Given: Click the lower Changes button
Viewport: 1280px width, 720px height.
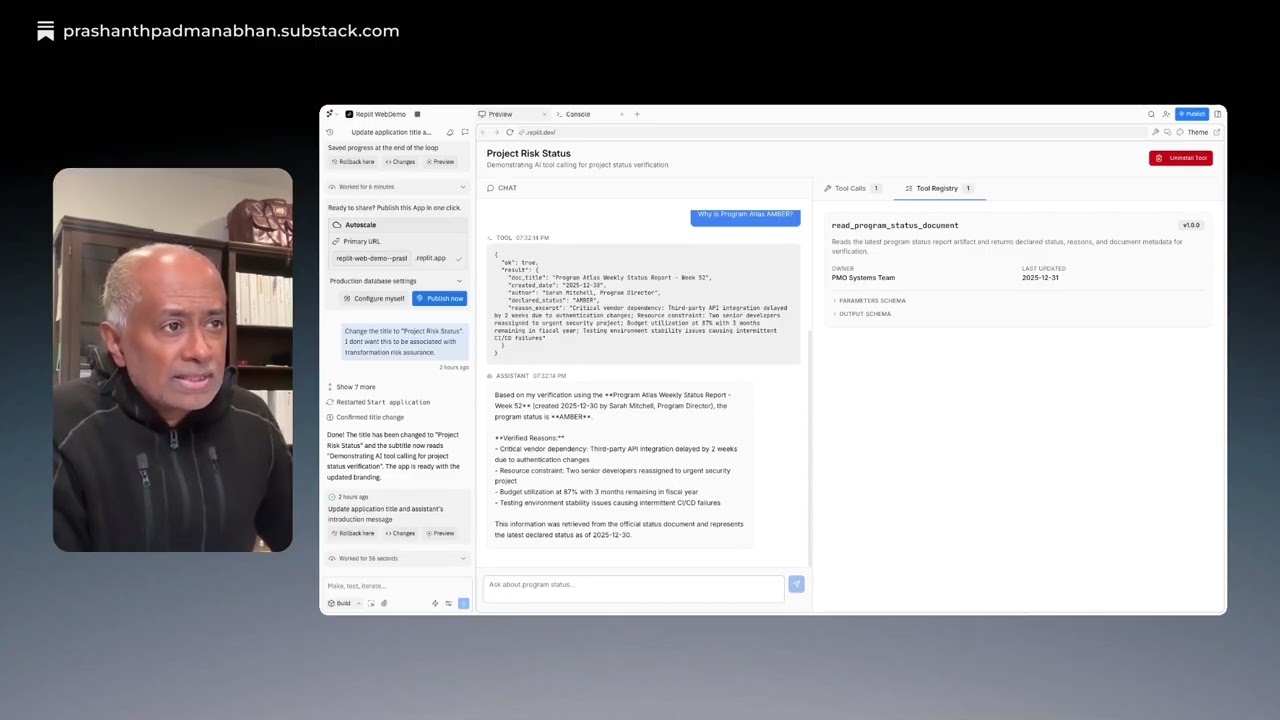Looking at the screenshot, I should click(400, 533).
